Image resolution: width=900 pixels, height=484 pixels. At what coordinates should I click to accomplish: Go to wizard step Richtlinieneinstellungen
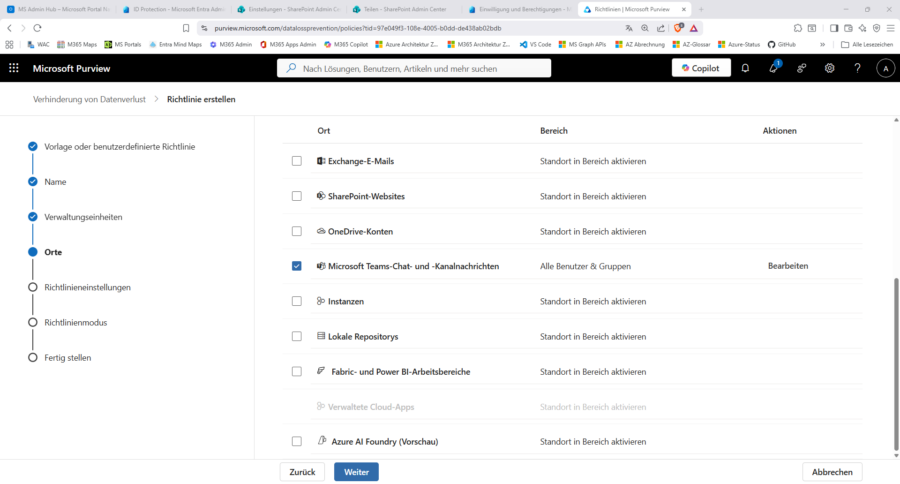coord(87,287)
